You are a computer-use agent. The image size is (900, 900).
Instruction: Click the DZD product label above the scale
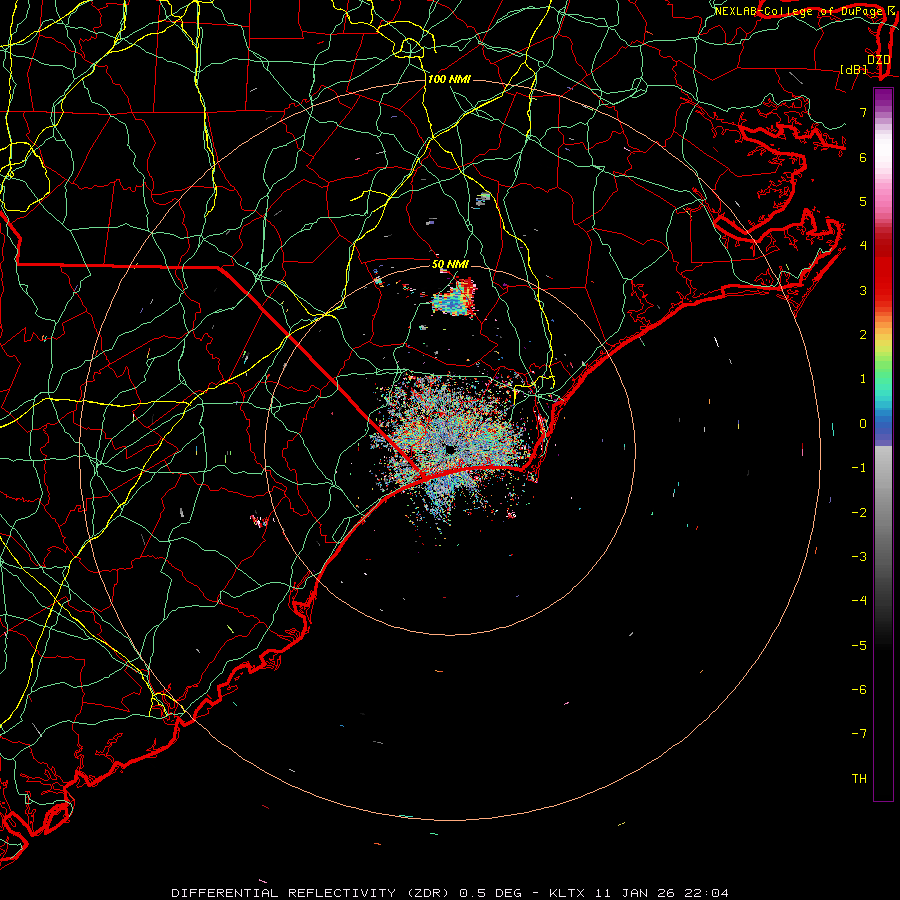pyautogui.click(x=878, y=59)
